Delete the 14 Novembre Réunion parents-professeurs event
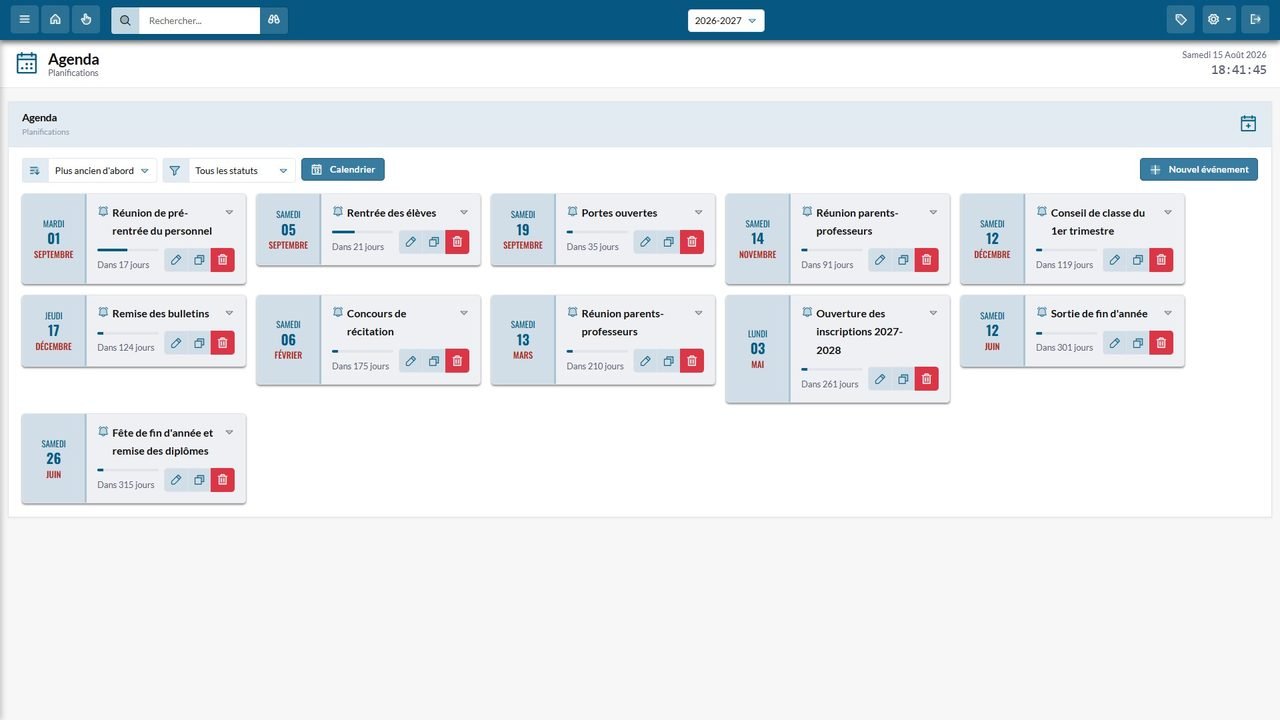Screen dimensions: 1280x720 click(927, 260)
